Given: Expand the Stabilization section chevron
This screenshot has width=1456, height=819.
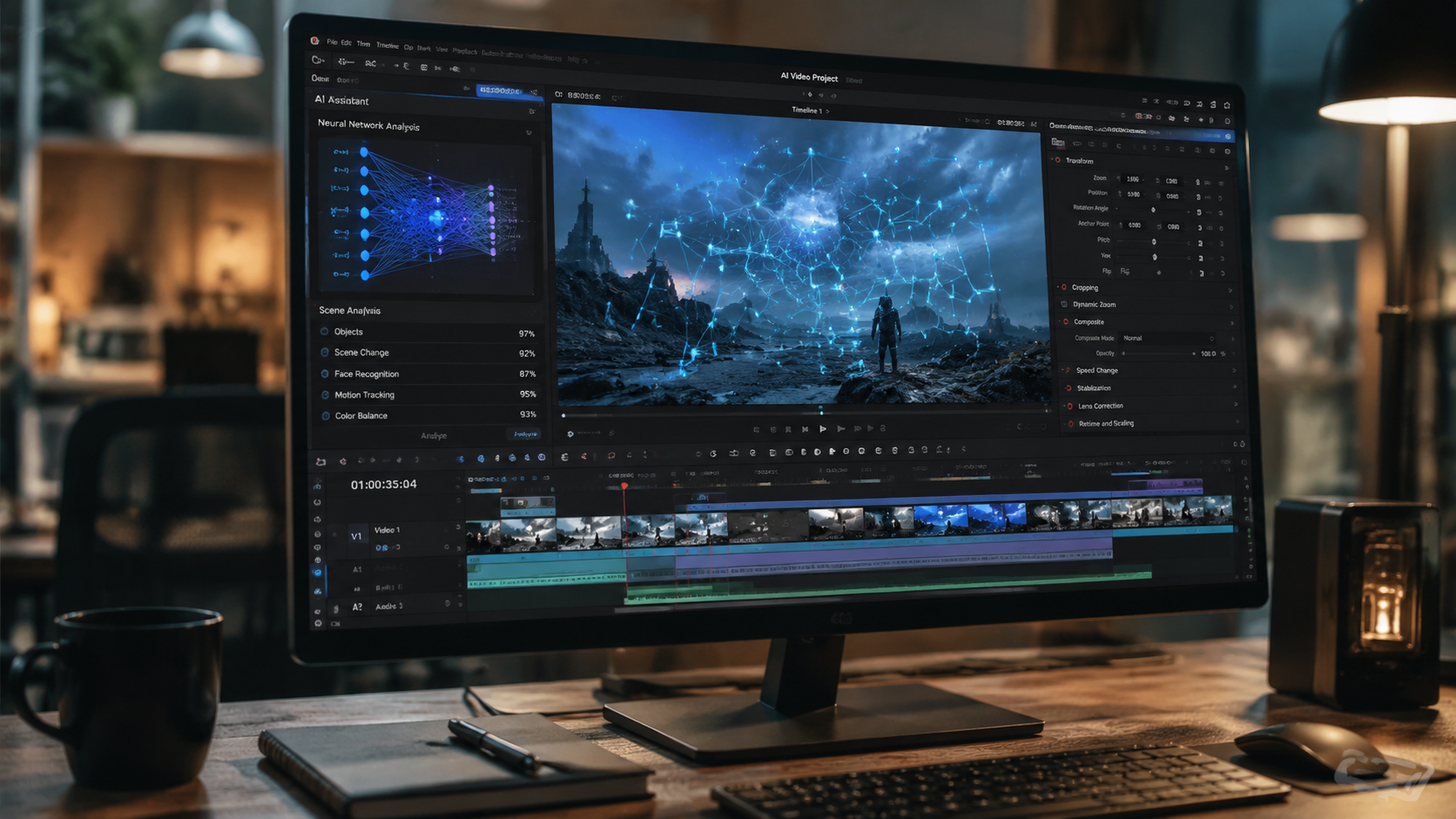Looking at the screenshot, I should click(1235, 388).
